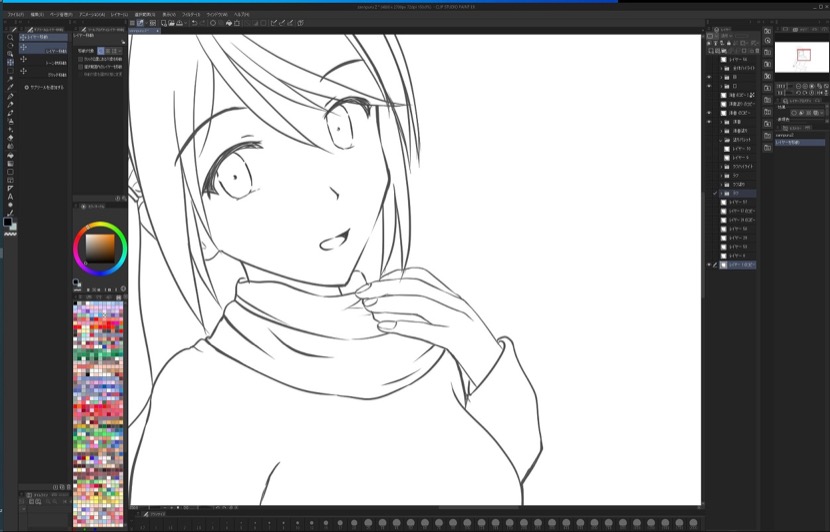Select the Frame border tool
The height and width of the screenshot is (532, 830).
click(10, 181)
